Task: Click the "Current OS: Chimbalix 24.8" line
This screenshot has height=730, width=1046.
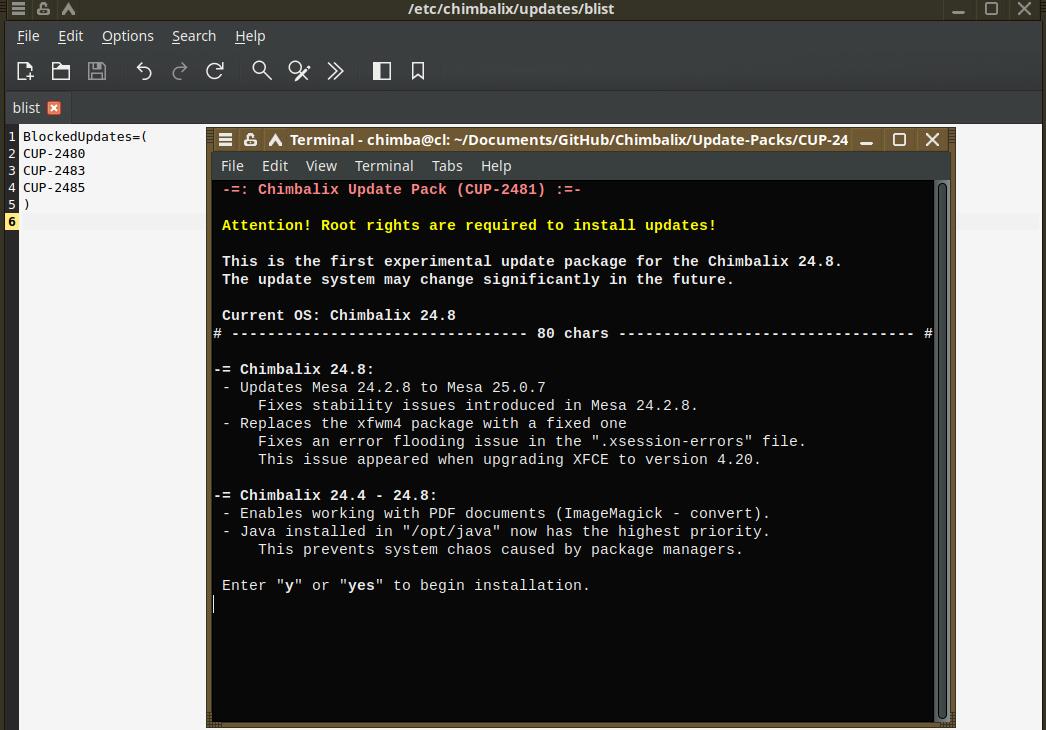Action: point(338,316)
